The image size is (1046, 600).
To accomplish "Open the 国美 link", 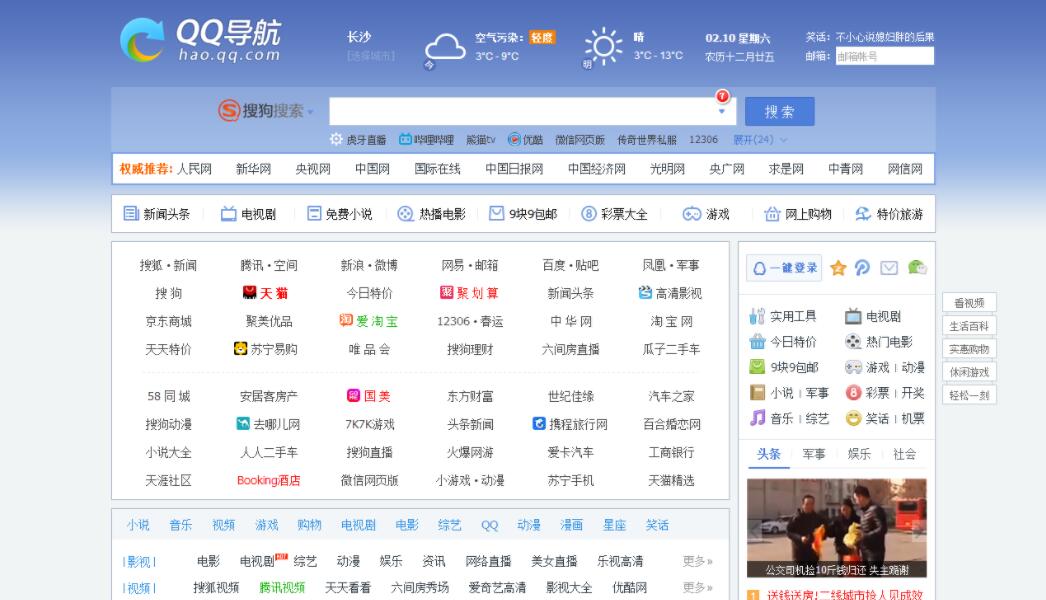I will coord(368,396).
